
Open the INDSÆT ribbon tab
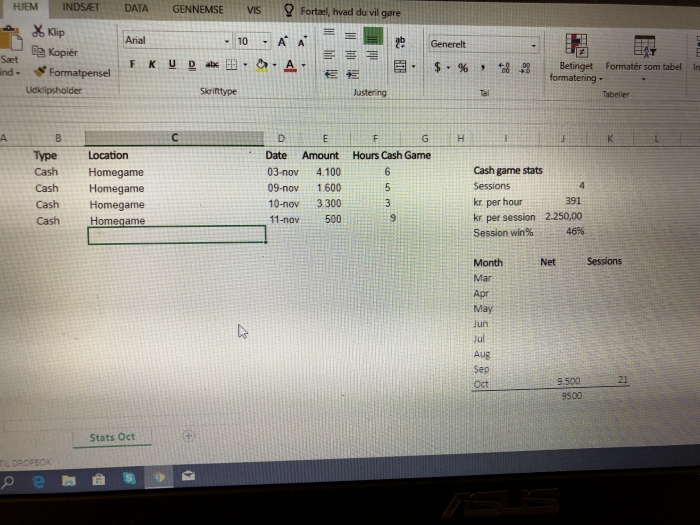point(81,8)
